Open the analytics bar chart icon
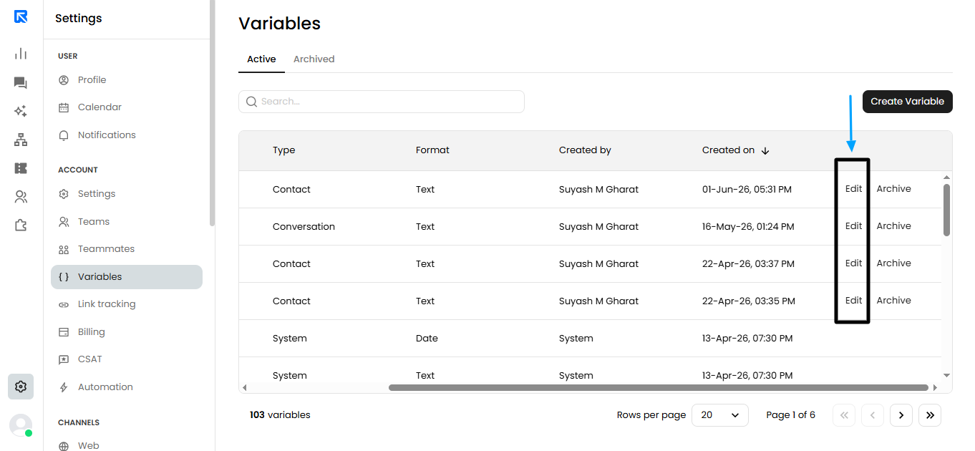 click(x=21, y=54)
